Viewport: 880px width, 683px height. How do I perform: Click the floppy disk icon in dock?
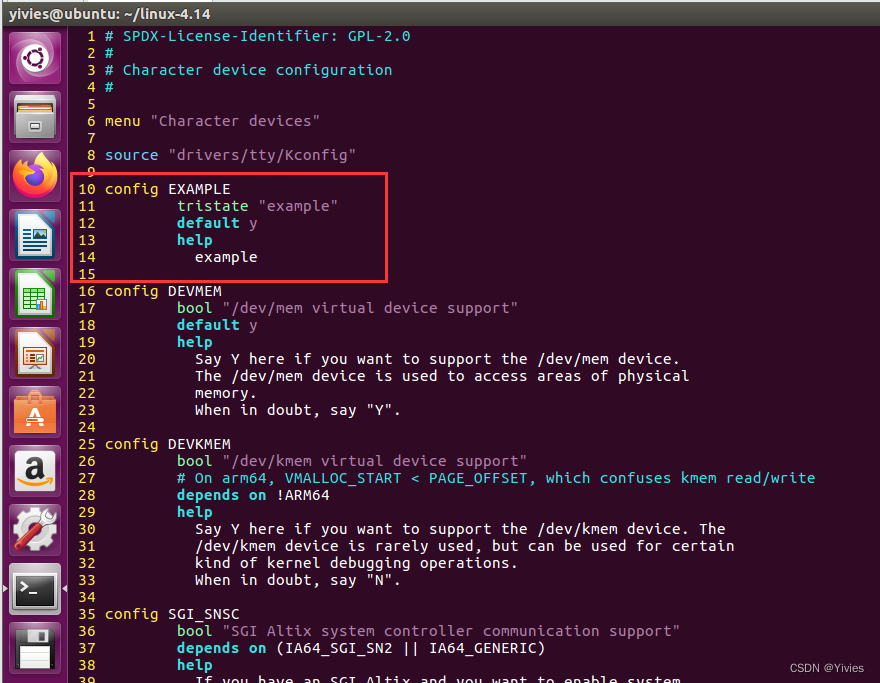pyautogui.click(x=35, y=648)
